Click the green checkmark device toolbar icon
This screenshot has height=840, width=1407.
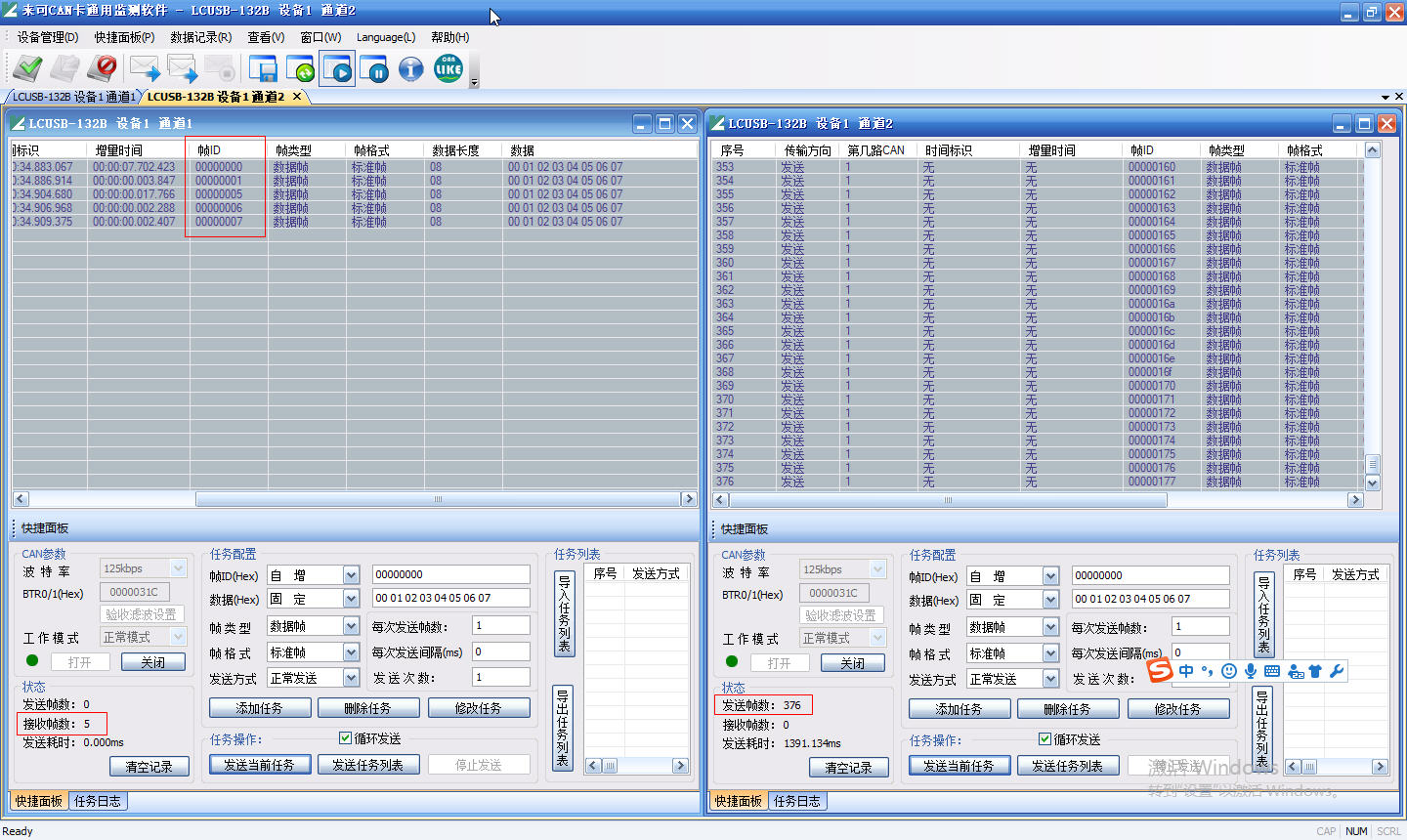click(27, 68)
